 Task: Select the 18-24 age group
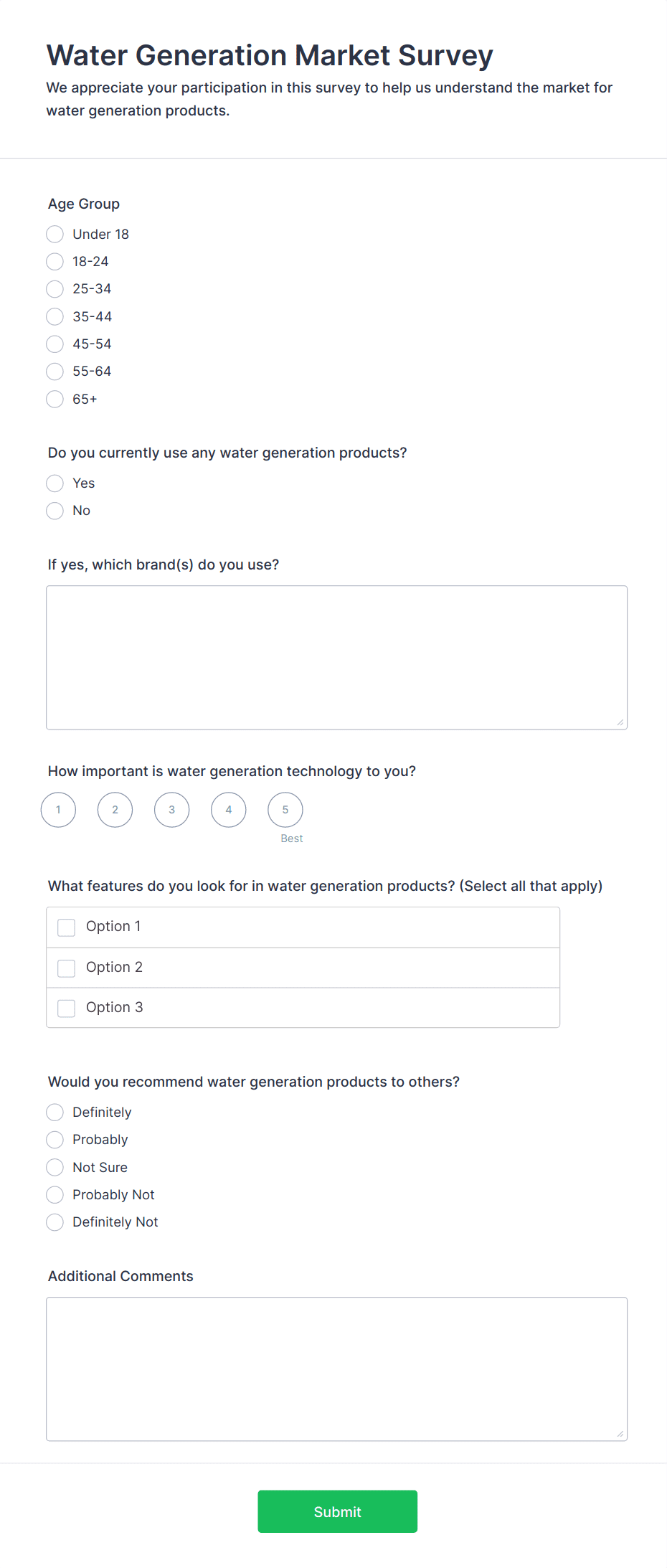pyautogui.click(x=55, y=262)
